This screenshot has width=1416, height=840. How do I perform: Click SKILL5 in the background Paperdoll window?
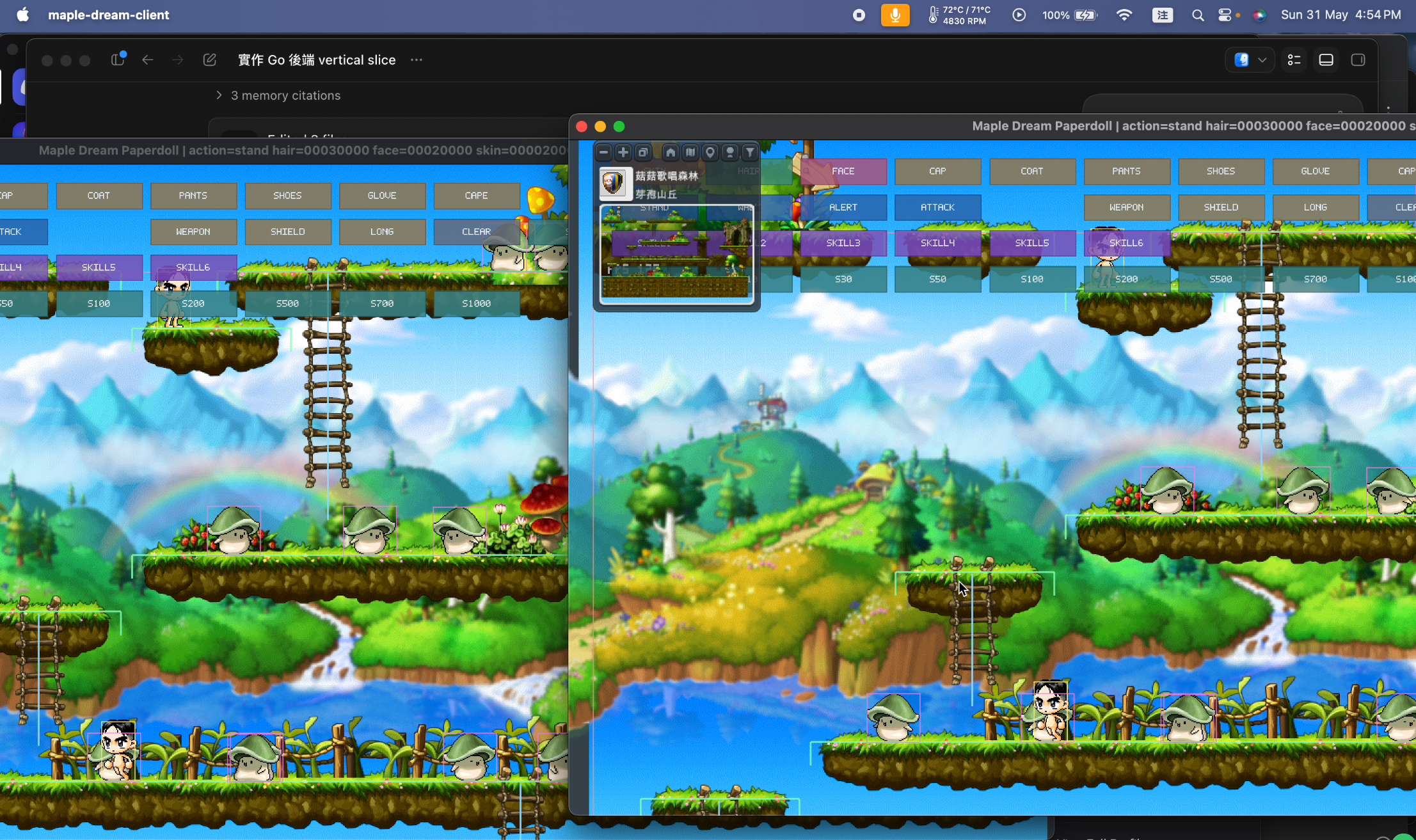99,267
